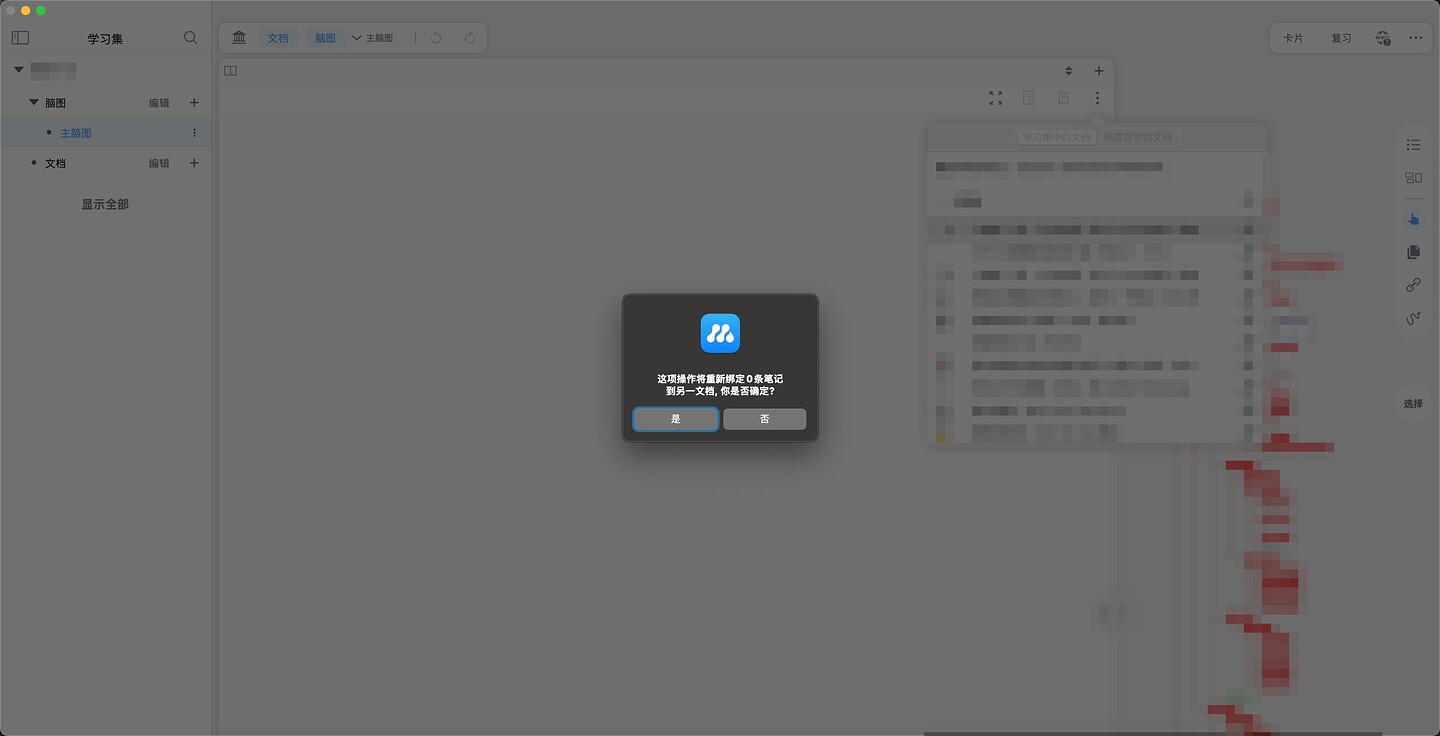Click the copy pages icon on right toolbar
Viewport: 1440px width, 736px height.
(1413, 252)
